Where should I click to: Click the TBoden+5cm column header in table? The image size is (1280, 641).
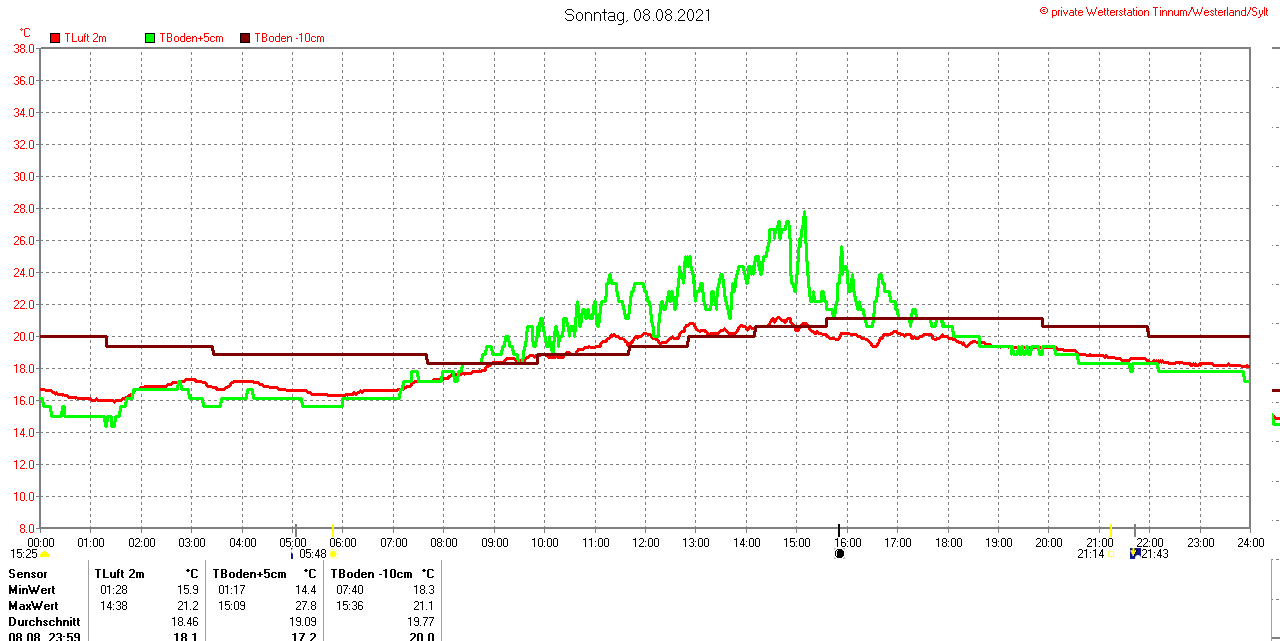coord(249,574)
